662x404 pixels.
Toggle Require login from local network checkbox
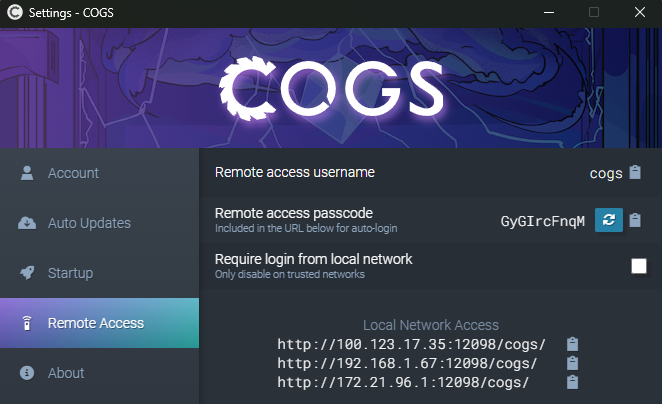click(639, 266)
